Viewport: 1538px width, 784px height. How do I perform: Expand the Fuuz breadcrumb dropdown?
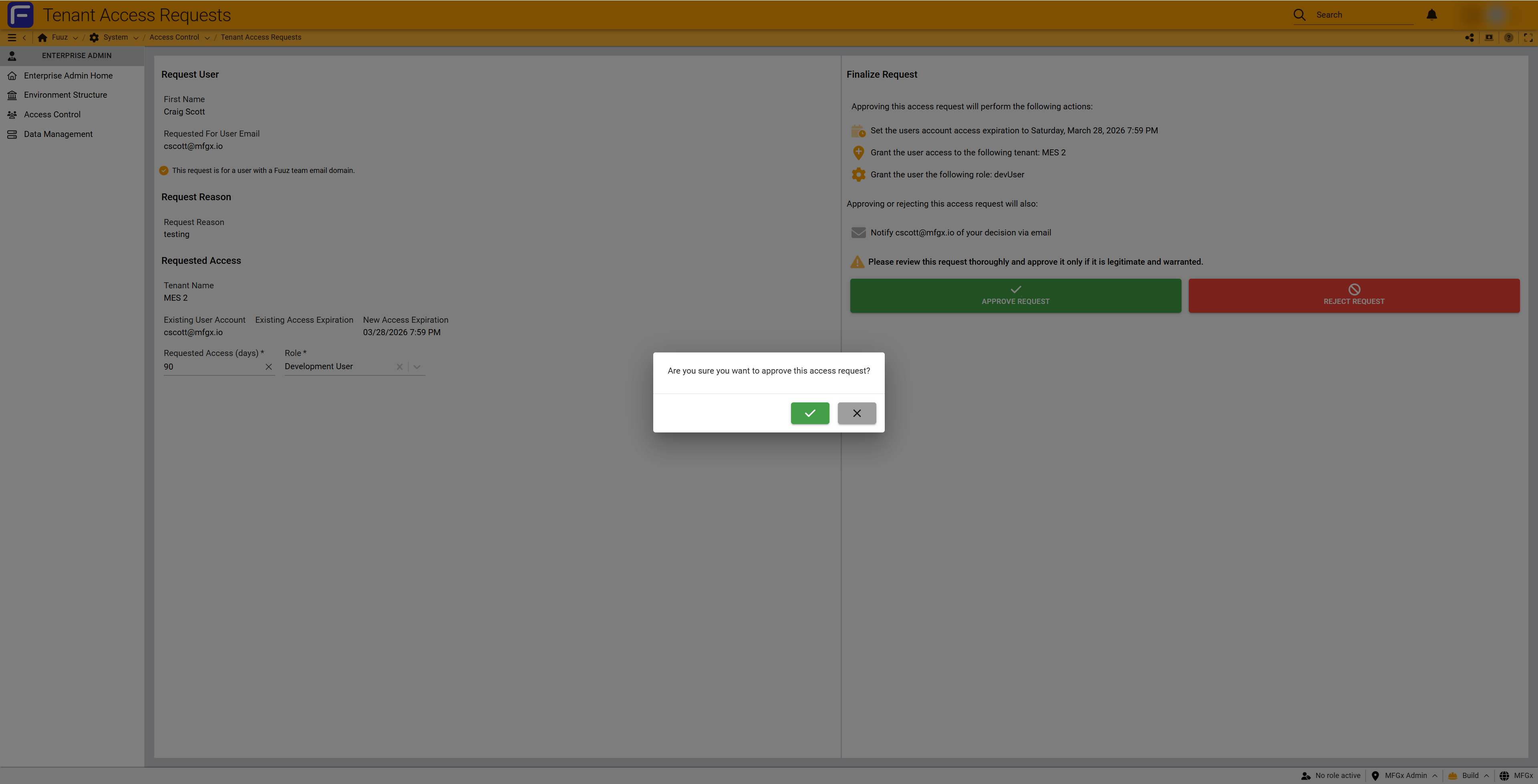75,38
